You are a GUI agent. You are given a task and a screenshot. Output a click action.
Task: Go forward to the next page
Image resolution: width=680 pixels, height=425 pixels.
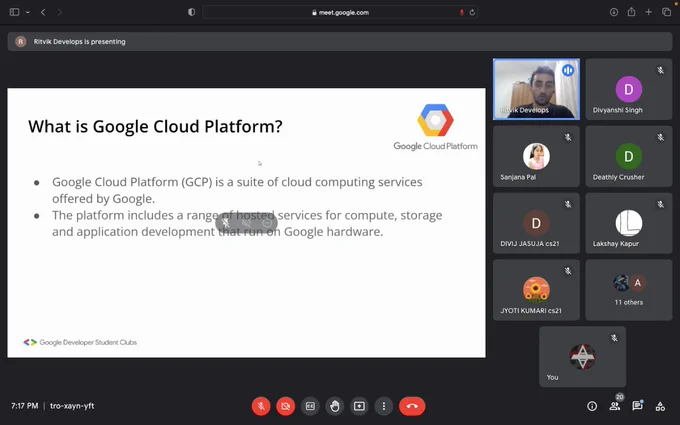click(59, 12)
